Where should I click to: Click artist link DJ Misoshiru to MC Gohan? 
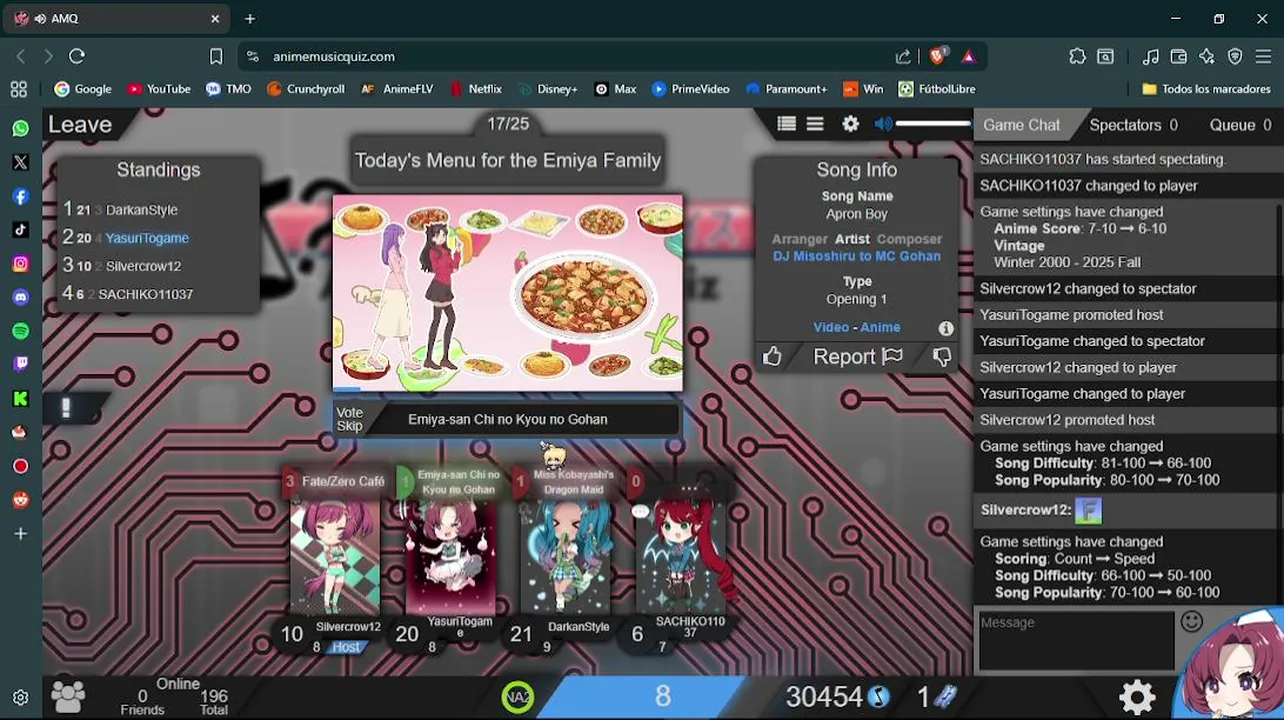pyautogui.click(x=857, y=256)
